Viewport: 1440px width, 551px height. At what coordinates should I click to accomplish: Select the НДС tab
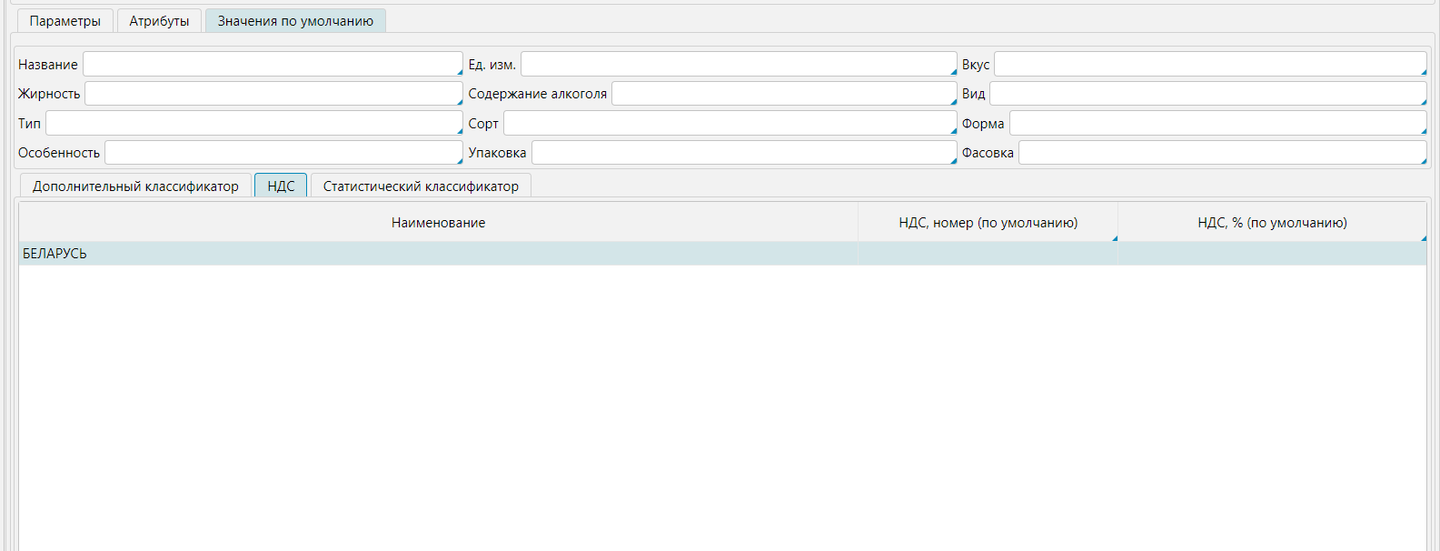pyautogui.click(x=280, y=186)
